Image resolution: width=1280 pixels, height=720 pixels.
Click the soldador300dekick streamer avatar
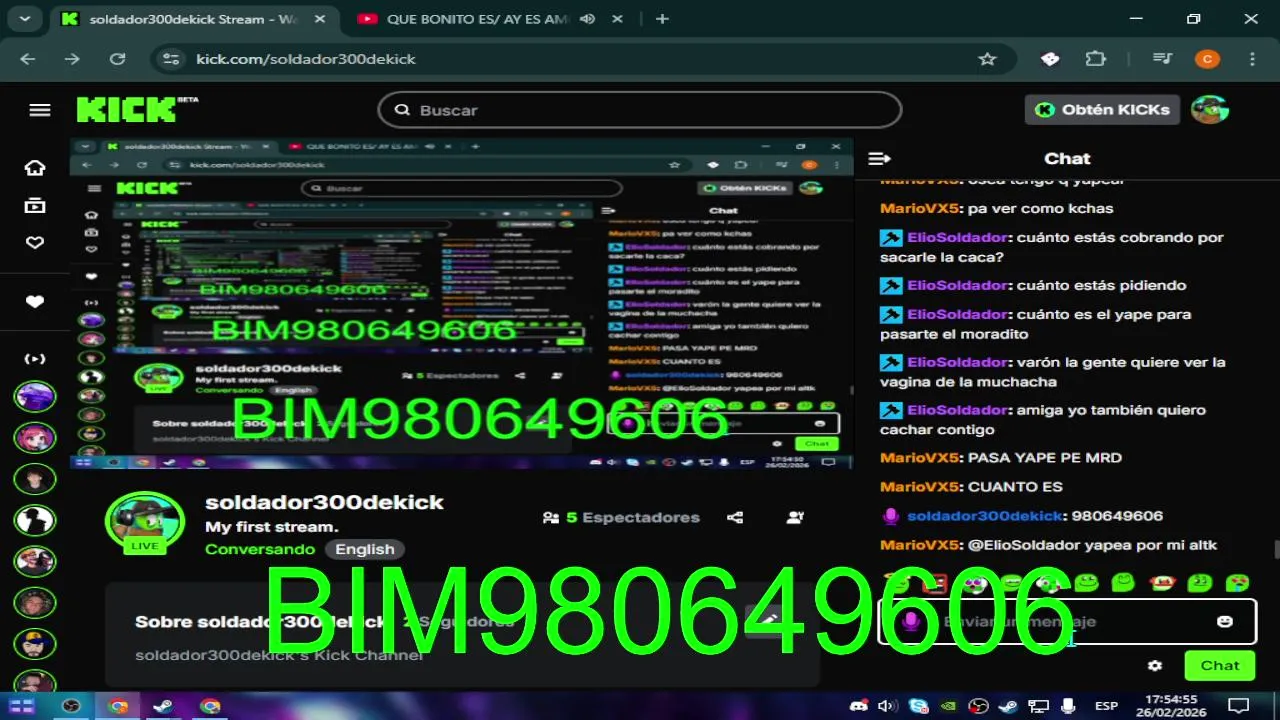click(145, 520)
